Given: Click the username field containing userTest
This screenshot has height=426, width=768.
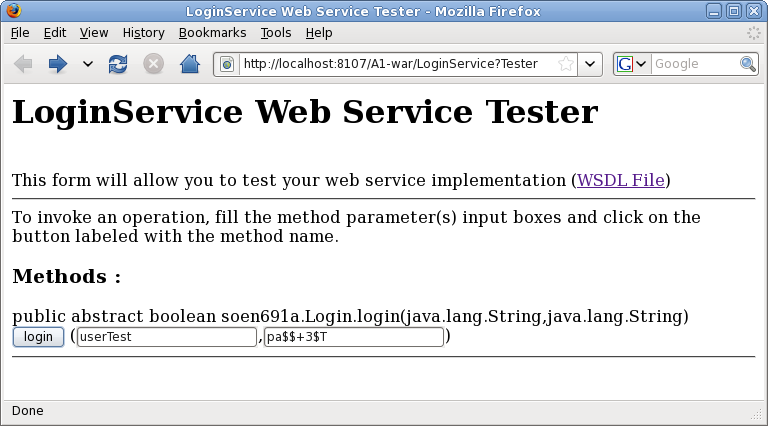Looking at the screenshot, I should 167,337.
